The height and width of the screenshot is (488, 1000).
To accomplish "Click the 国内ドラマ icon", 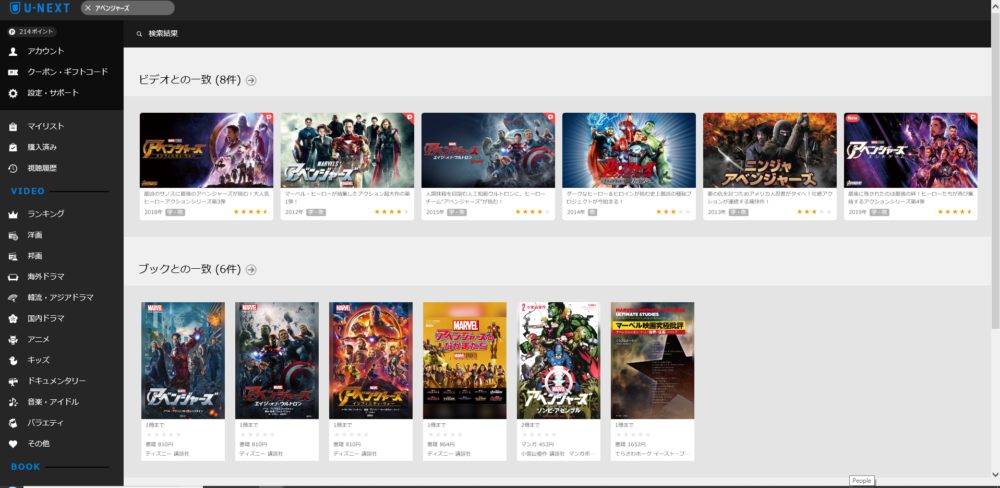I will pyautogui.click(x=13, y=318).
